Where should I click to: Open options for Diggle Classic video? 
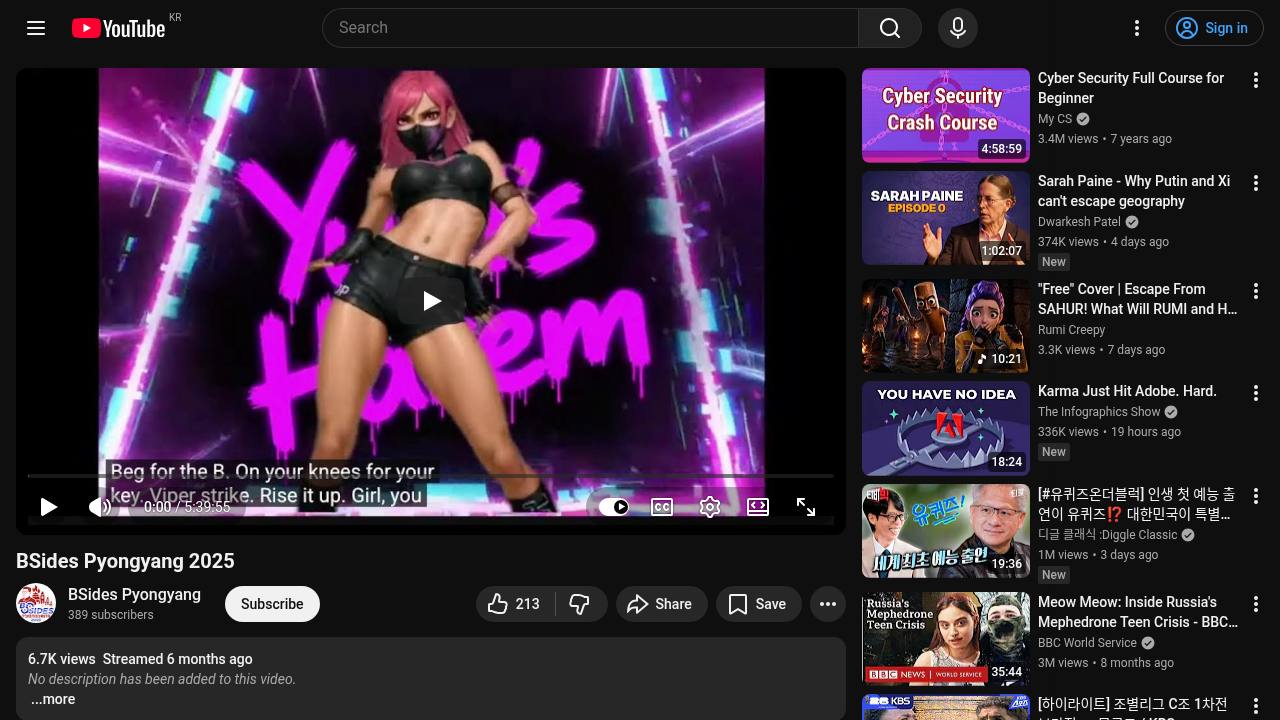pyautogui.click(x=1256, y=497)
